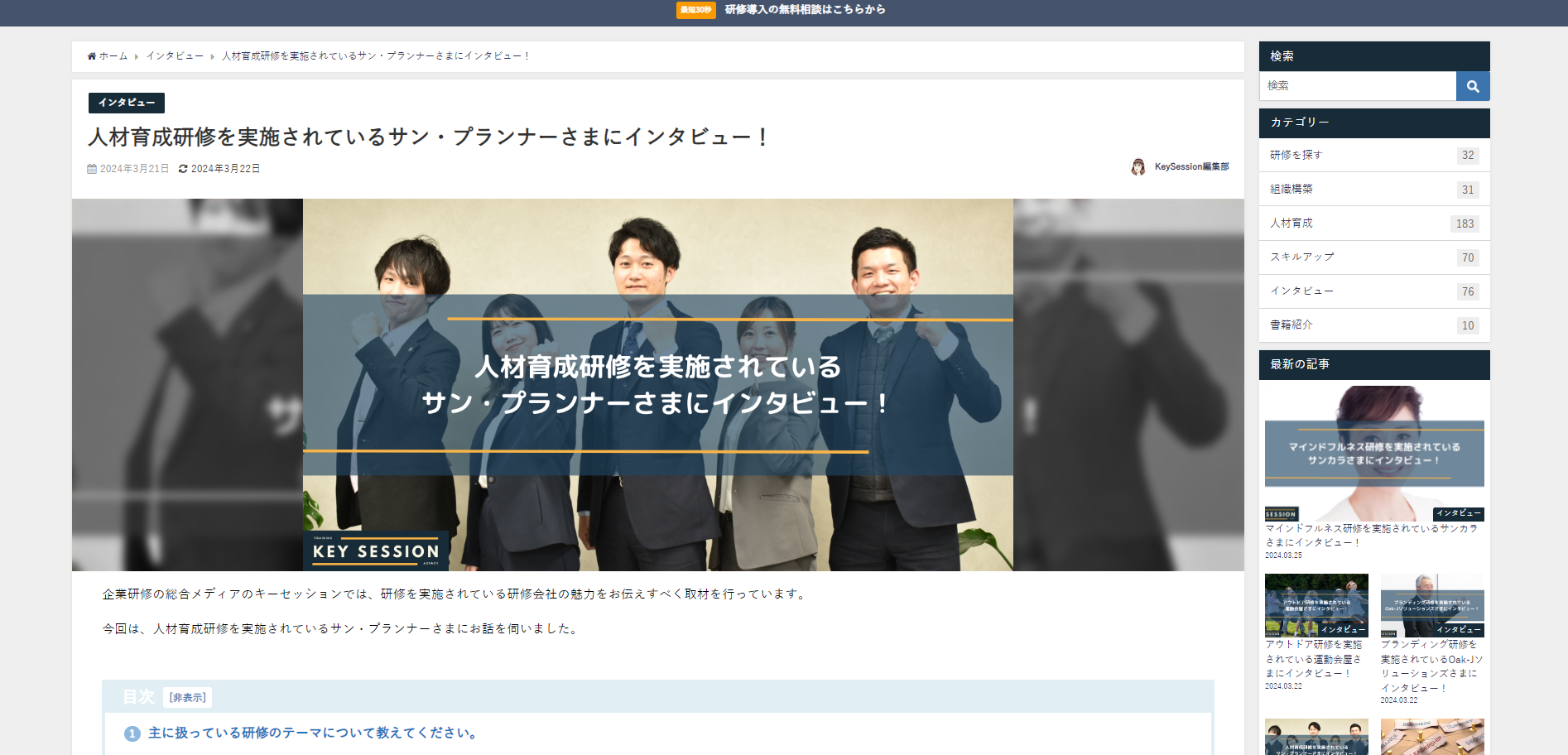Click the count badge 183 for 人材育成

(x=1465, y=224)
